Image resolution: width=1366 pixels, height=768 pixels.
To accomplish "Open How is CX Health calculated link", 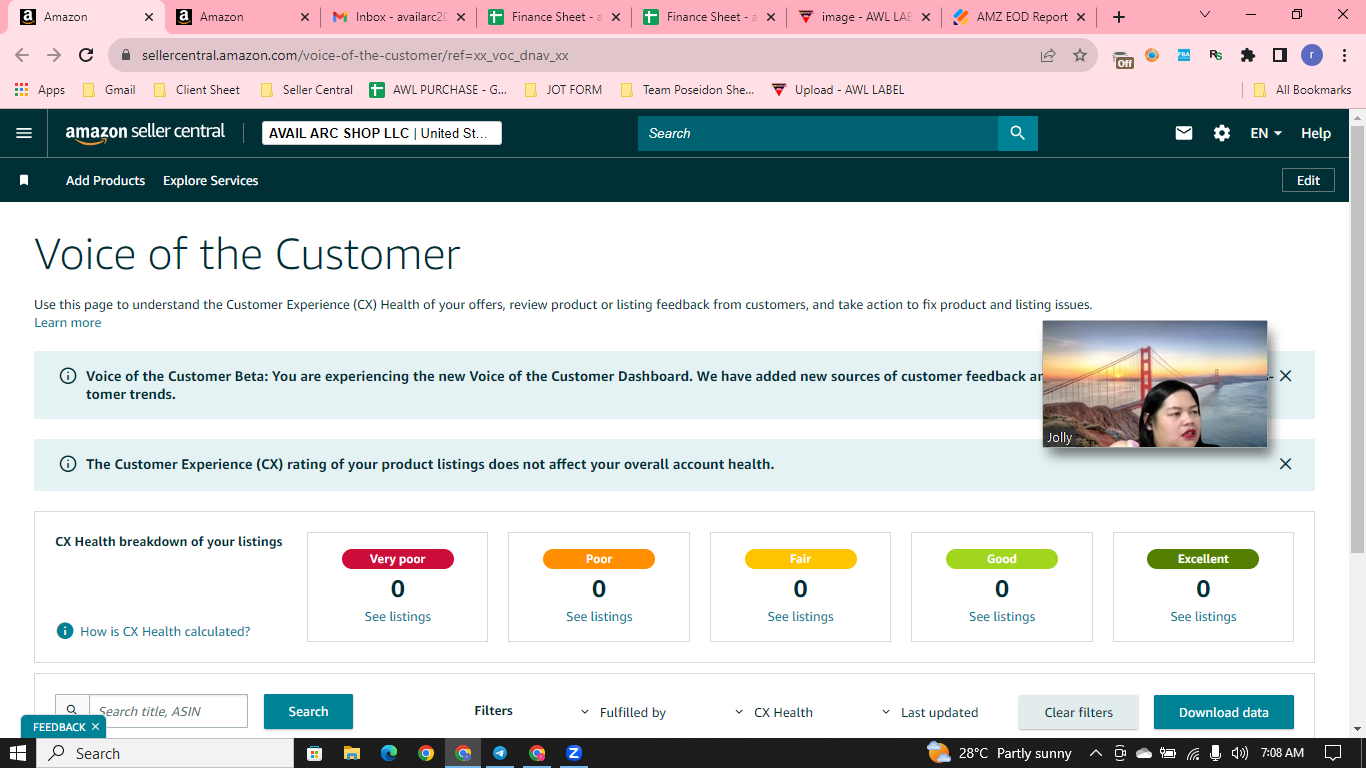I will point(165,632).
